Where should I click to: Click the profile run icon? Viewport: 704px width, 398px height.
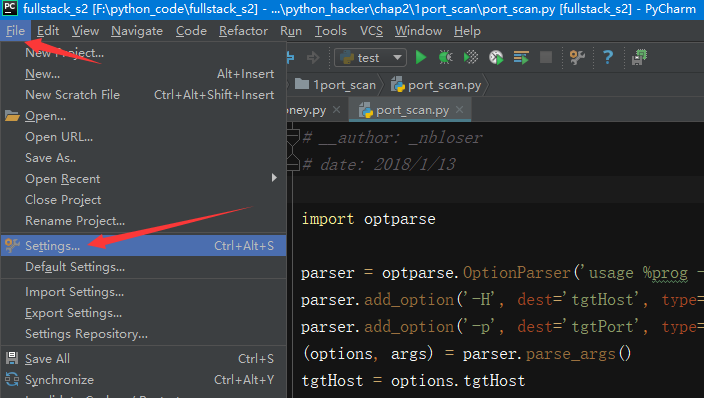pos(496,57)
